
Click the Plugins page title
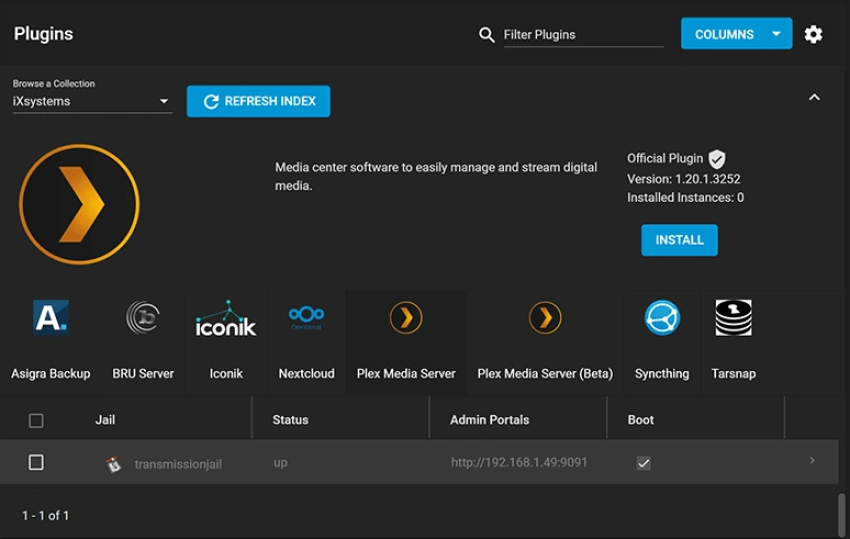click(x=43, y=34)
